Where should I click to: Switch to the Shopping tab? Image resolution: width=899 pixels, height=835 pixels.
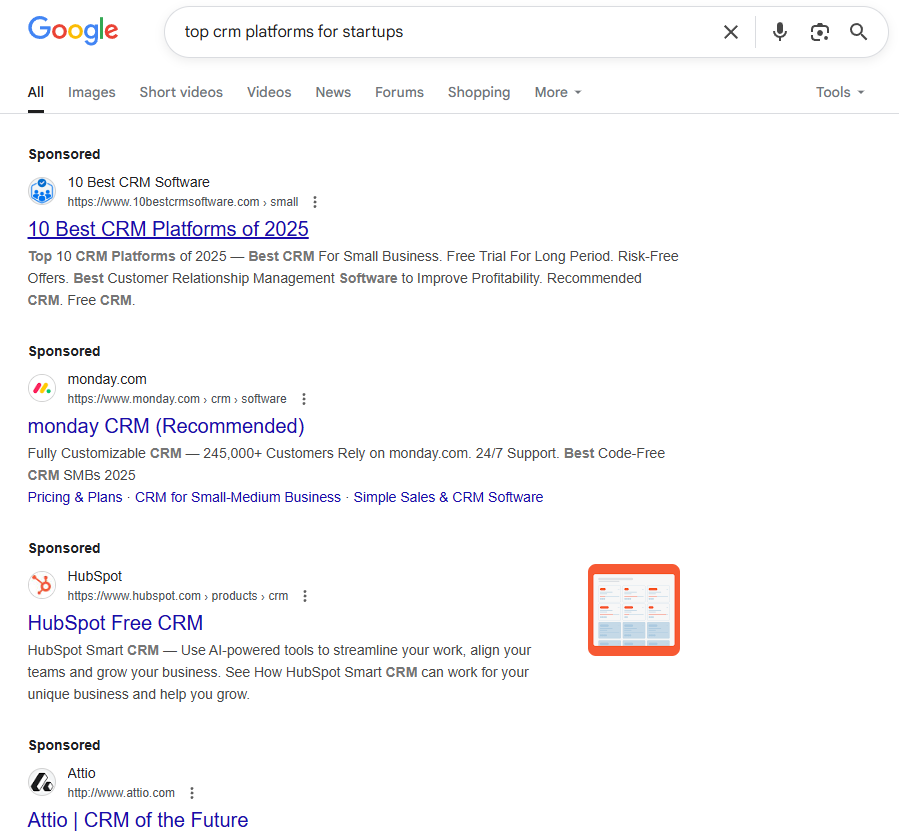pyautogui.click(x=479, y=92)
